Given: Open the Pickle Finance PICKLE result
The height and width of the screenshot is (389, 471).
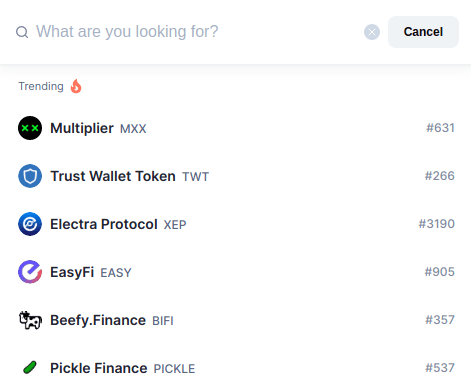Looking at the screenshot, I should tap(236, 368).
